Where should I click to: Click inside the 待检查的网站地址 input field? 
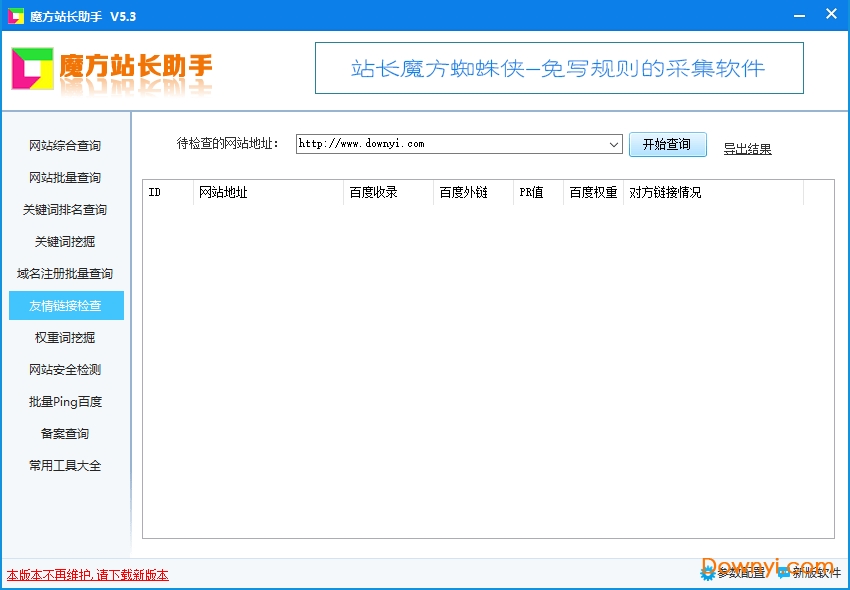(450, 144)
